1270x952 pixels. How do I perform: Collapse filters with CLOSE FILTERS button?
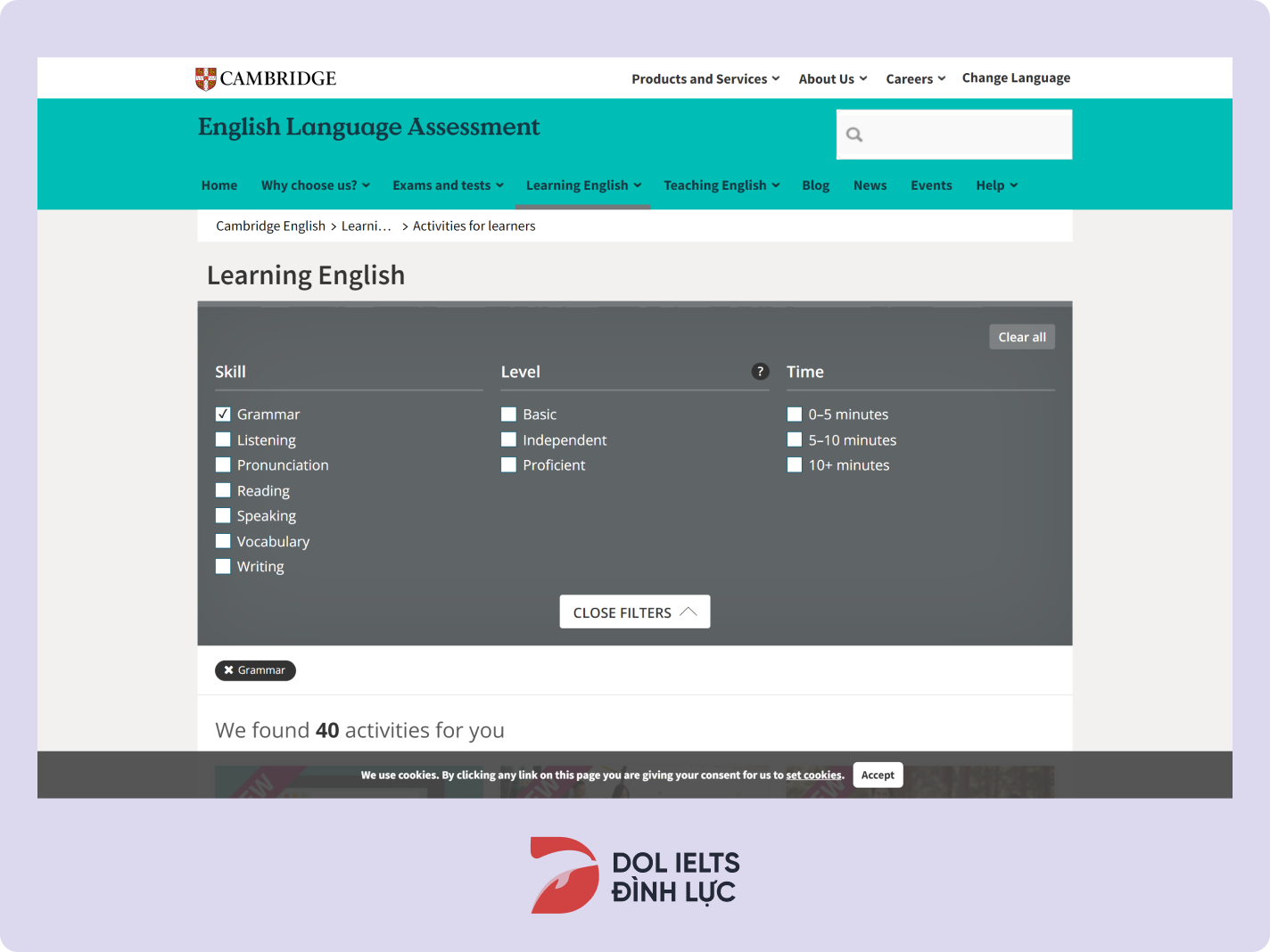(635, 612)
